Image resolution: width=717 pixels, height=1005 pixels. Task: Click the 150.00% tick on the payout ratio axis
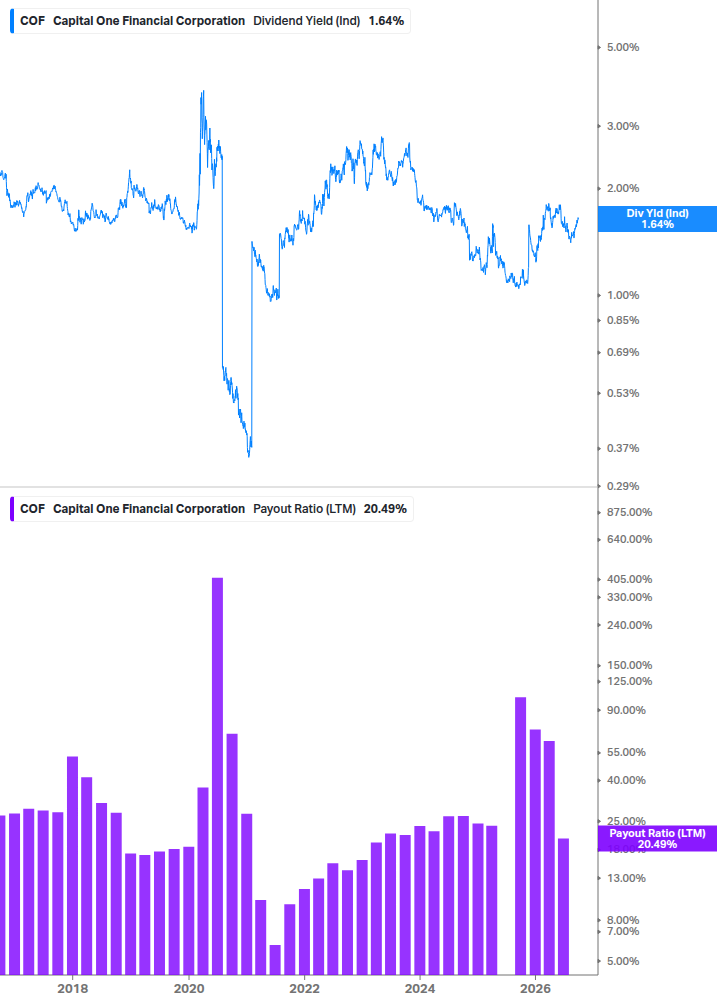pyautogui.click(x=629, y=665)
